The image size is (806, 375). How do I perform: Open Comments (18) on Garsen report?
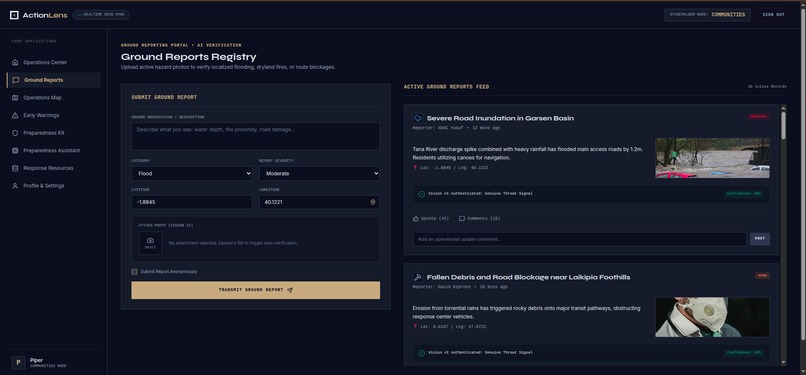pyautogui.click(x=480, y=218)
